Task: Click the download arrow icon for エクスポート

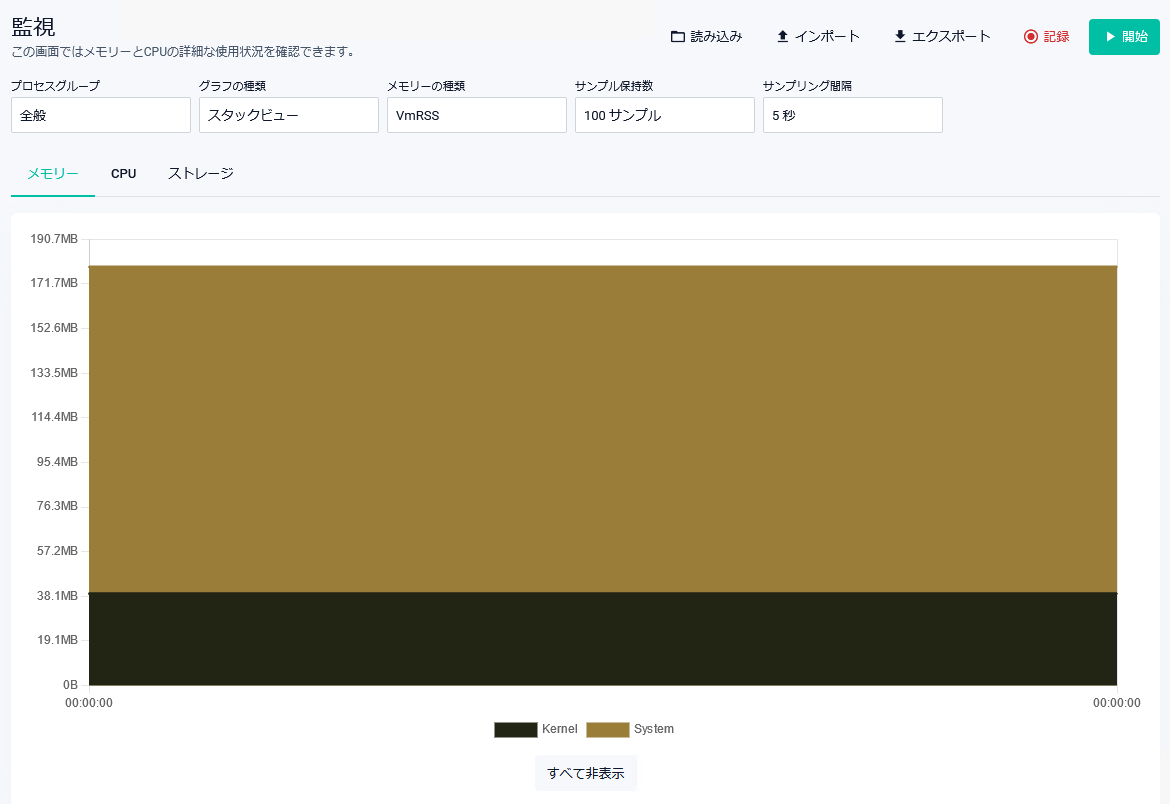Action: tap(900, 37)
